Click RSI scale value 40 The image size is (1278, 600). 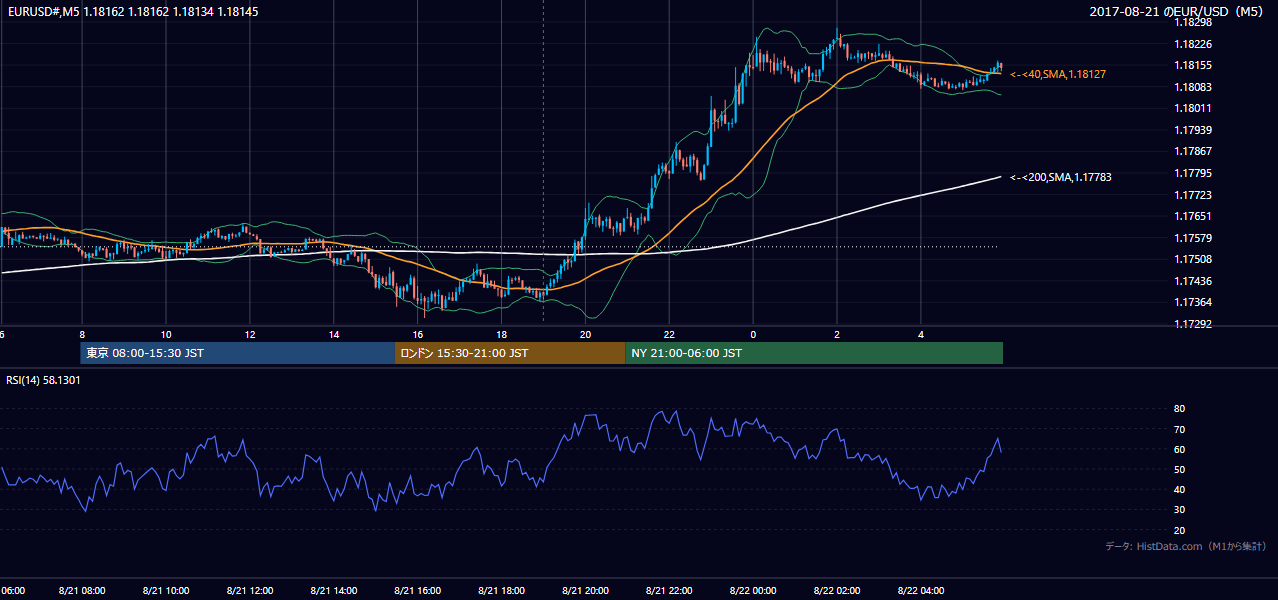[x=1180, y=489]
